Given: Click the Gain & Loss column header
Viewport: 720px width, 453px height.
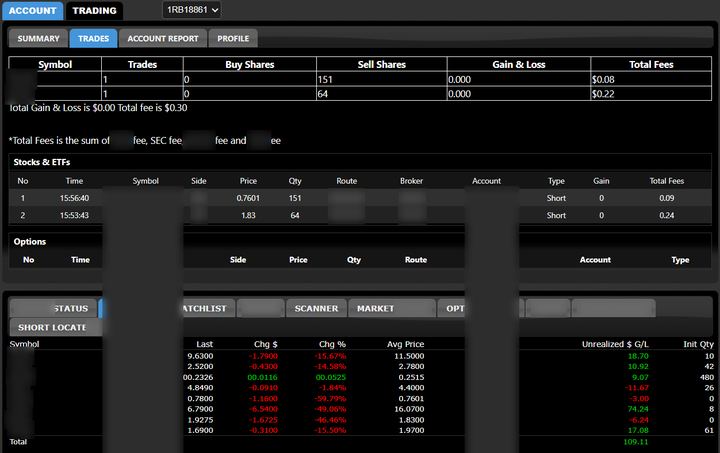Looking at the screenshot, I should (519, 64).
